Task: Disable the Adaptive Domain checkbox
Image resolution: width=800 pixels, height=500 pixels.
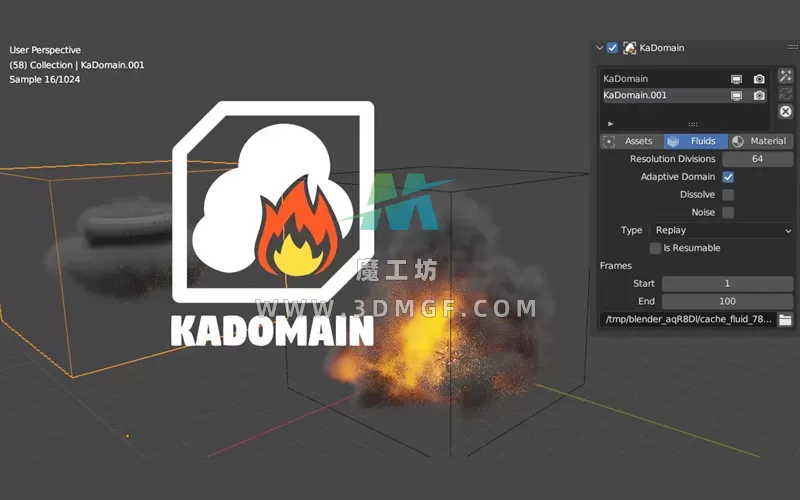Action: point(728,177)
